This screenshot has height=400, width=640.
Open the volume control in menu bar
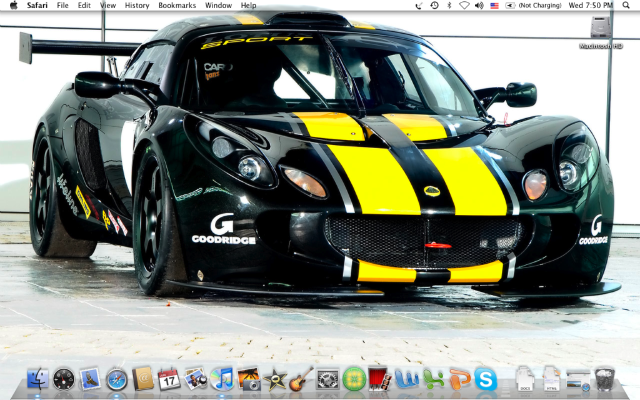[478, 5]
